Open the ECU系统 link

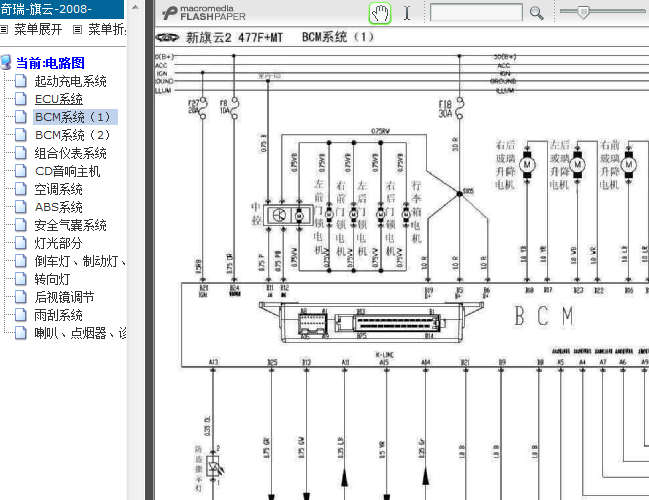click(x=59, y=99)
